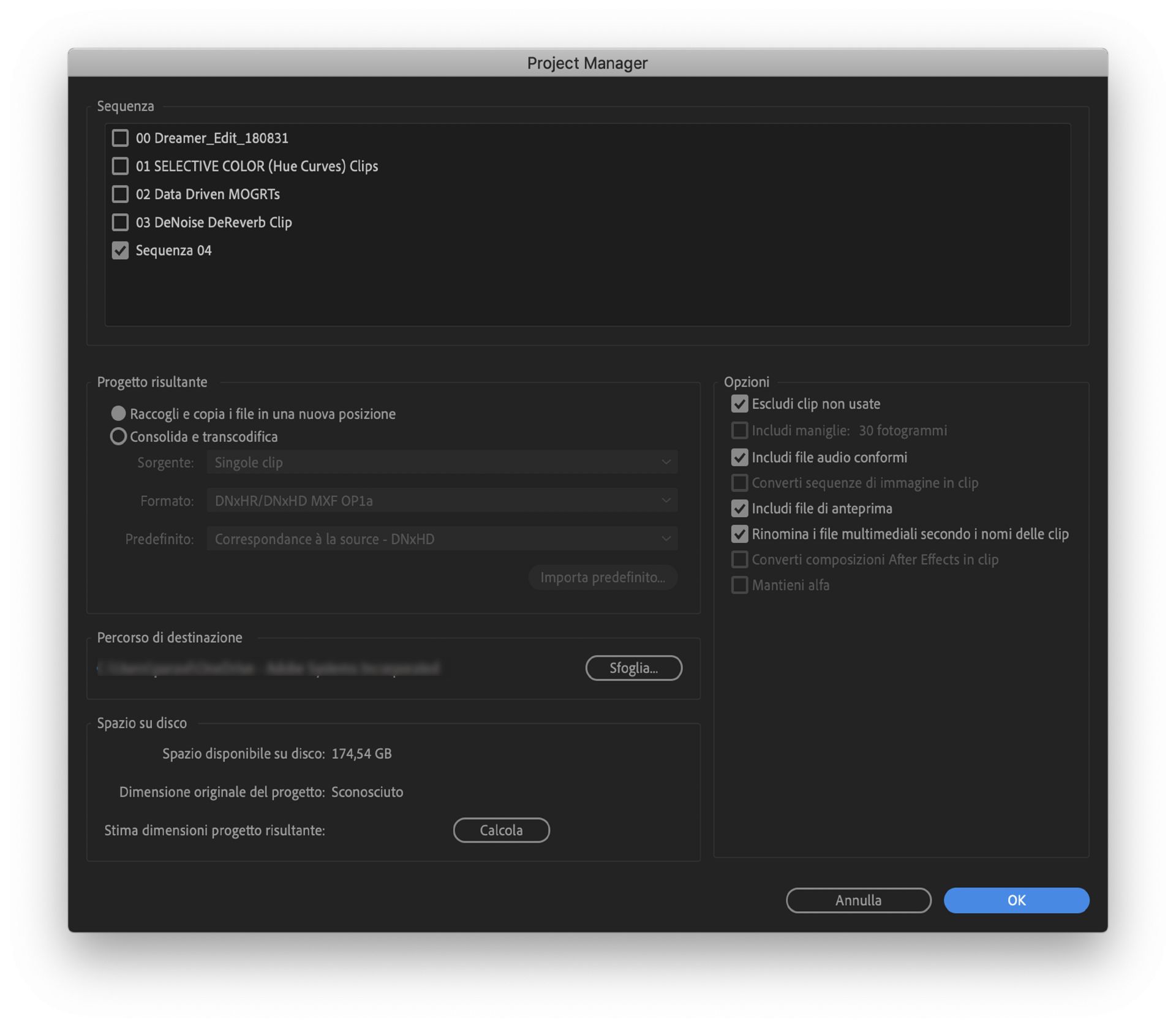Screen dimensions: 1176x1027
Task: Click Calcola to estimate project size
Action: click(x=501, y=830)
